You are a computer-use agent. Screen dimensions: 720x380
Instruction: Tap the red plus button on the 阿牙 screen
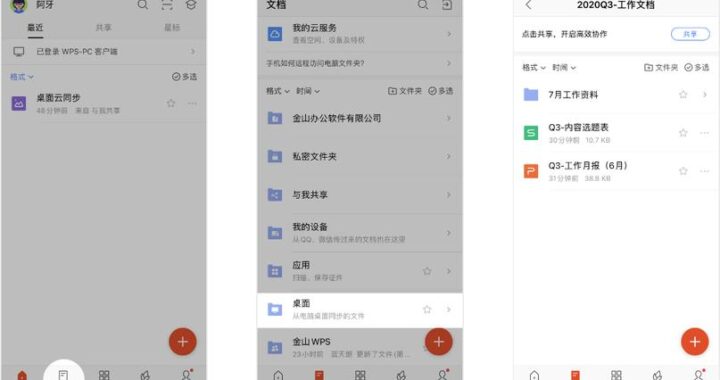click(x=183, y=341)
